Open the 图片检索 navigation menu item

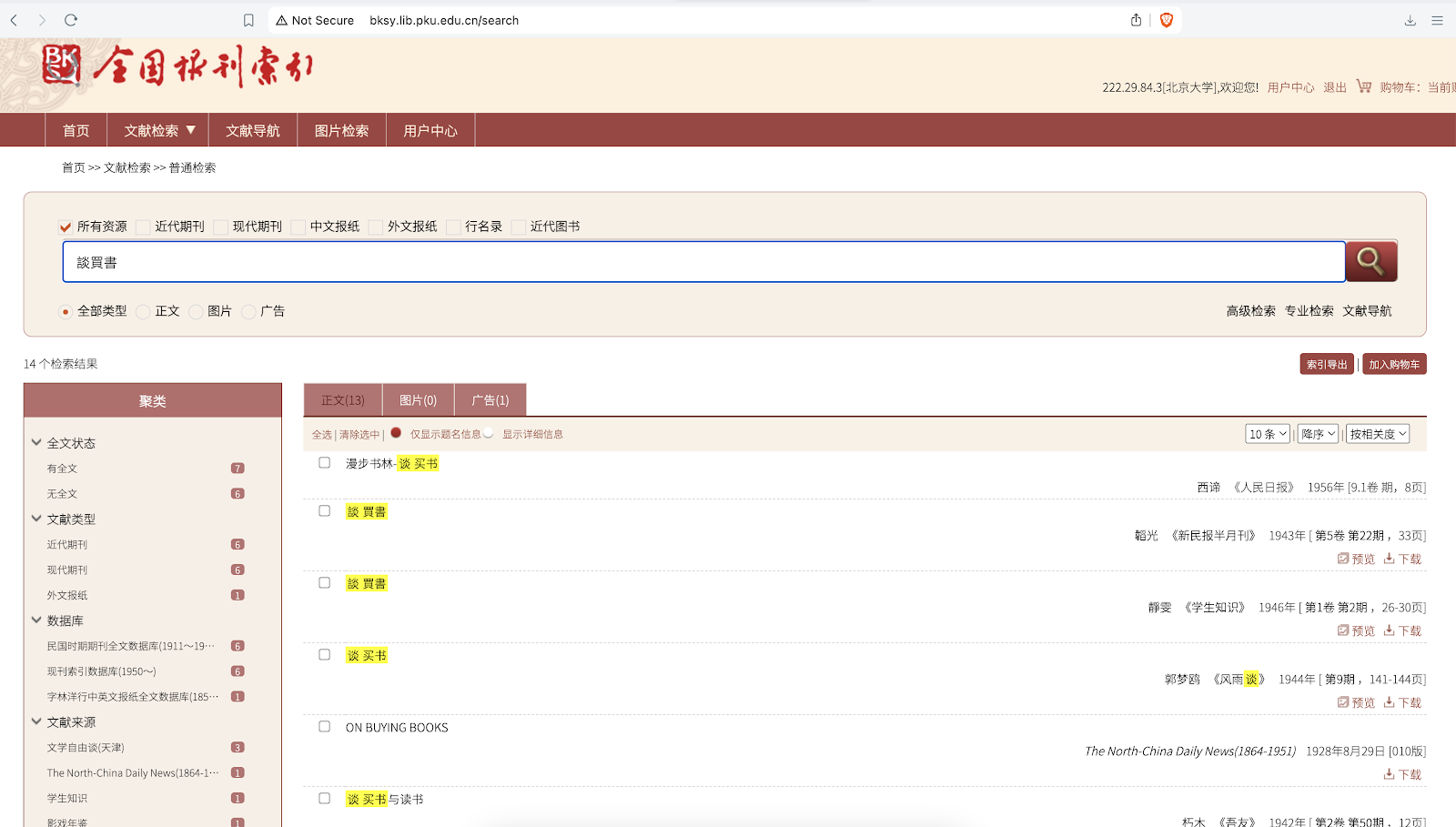pos(341,130)
